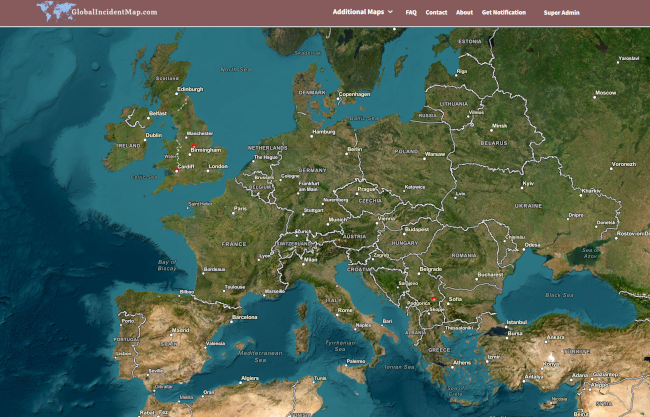
Task: Expand the chevron beside Additional Maps
Action: click(x=390, y=13)
